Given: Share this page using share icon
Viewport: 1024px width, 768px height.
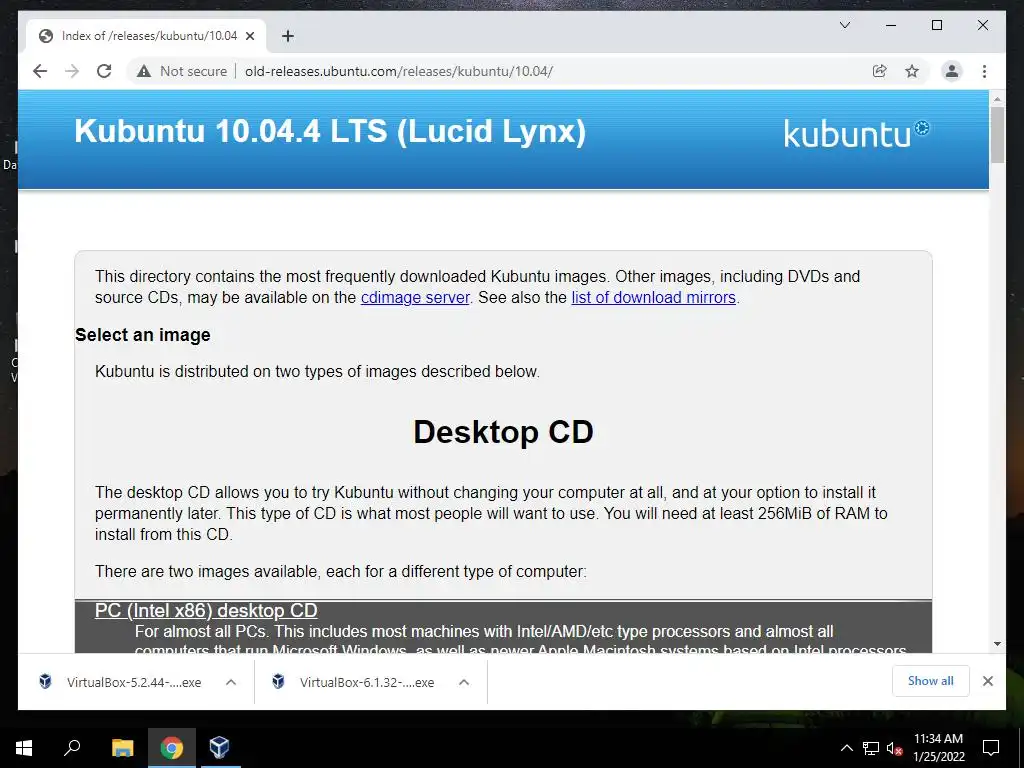Looking at the screenshot, I should (880, 71).
